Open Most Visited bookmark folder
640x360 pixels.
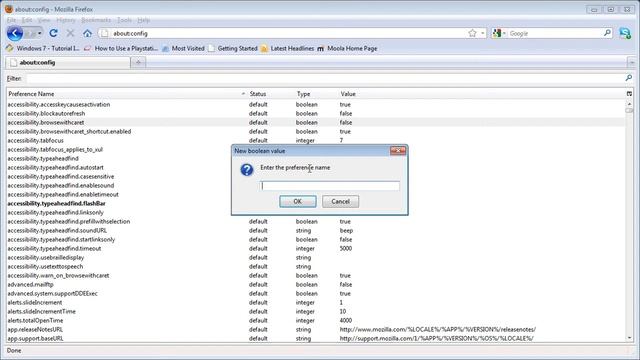click(x=183, y=49)
